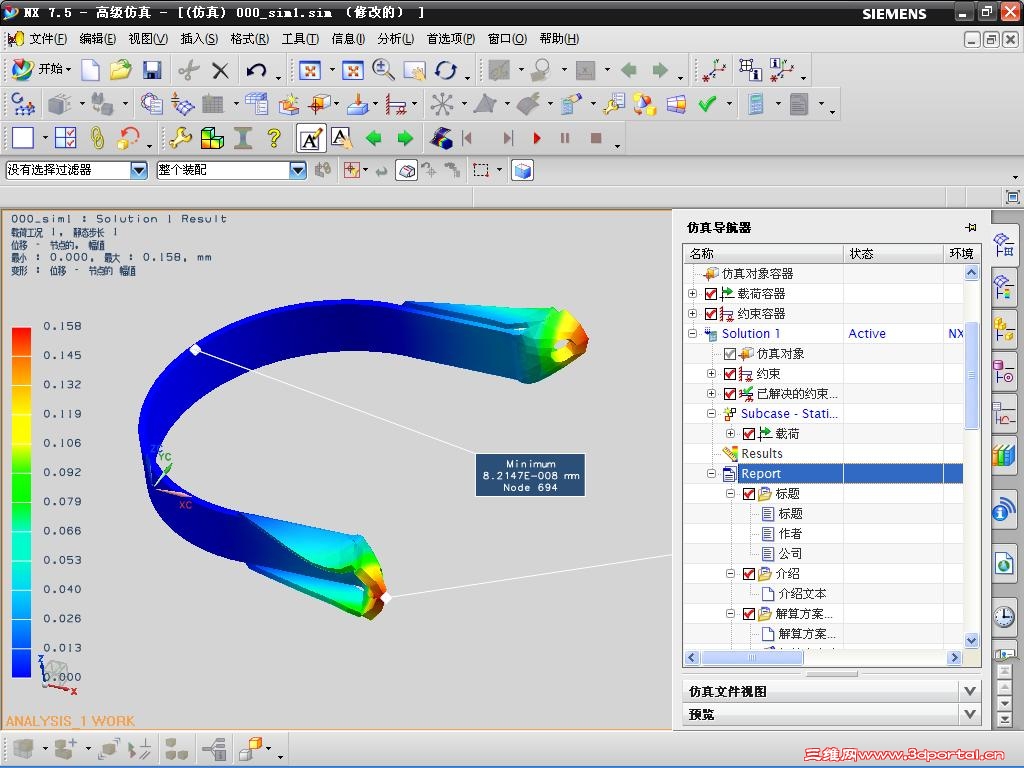Uncheck the 介绍 report section checkbox
The image size is (1024, 768).
point(748,574)
